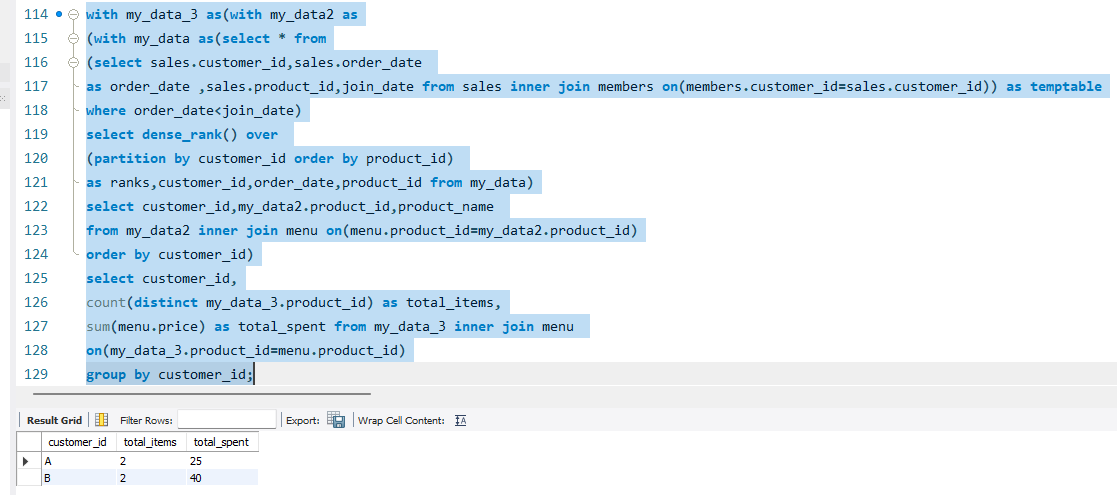This screenshot has width=1117, height=495.
Task: Select the customer_id cell containing B
Action: point(77,478)
